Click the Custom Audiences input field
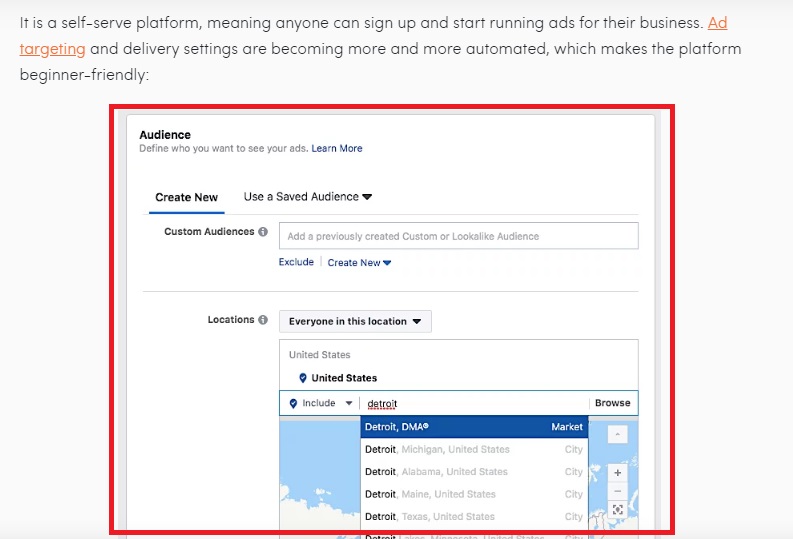 [x=458, y=236]
